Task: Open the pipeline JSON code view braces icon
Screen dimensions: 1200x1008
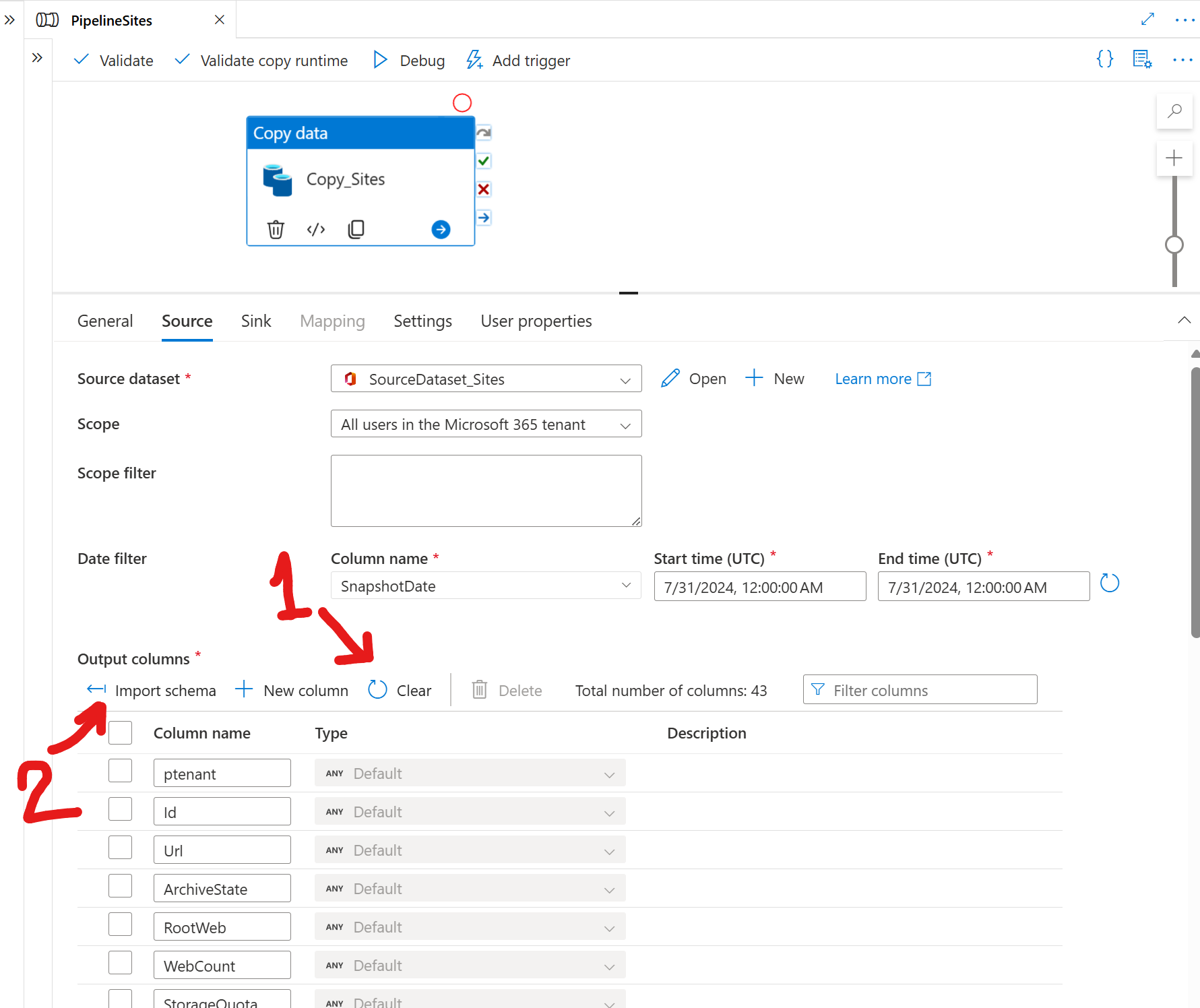Action: 1105,59
